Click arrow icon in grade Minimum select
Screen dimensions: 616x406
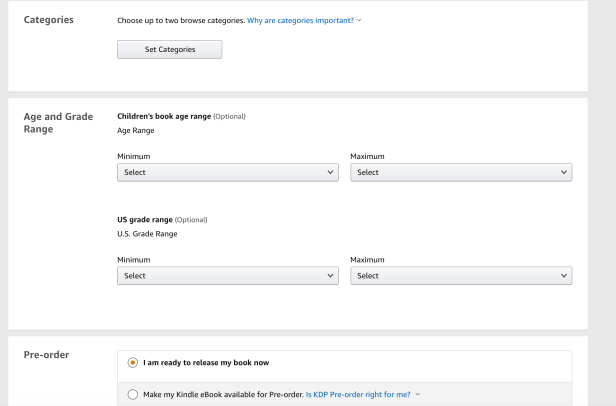click(331, 275)
